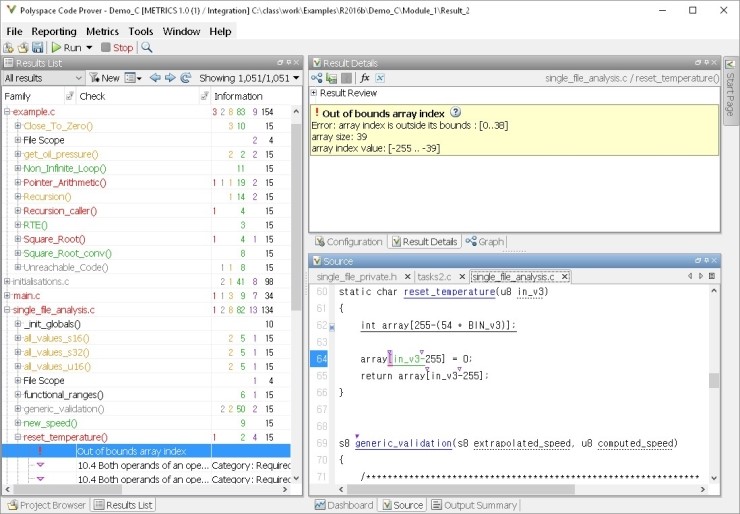Open the Start Page side tab

click(730, 90)
